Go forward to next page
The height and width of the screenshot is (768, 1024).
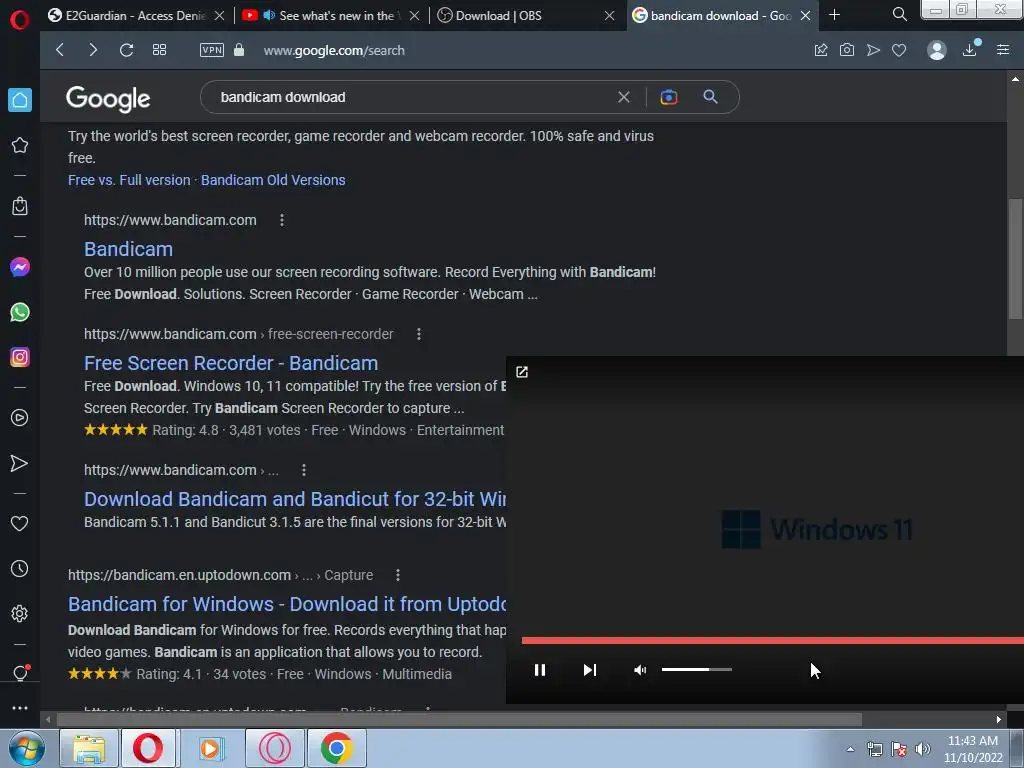[x=93, y=50]
